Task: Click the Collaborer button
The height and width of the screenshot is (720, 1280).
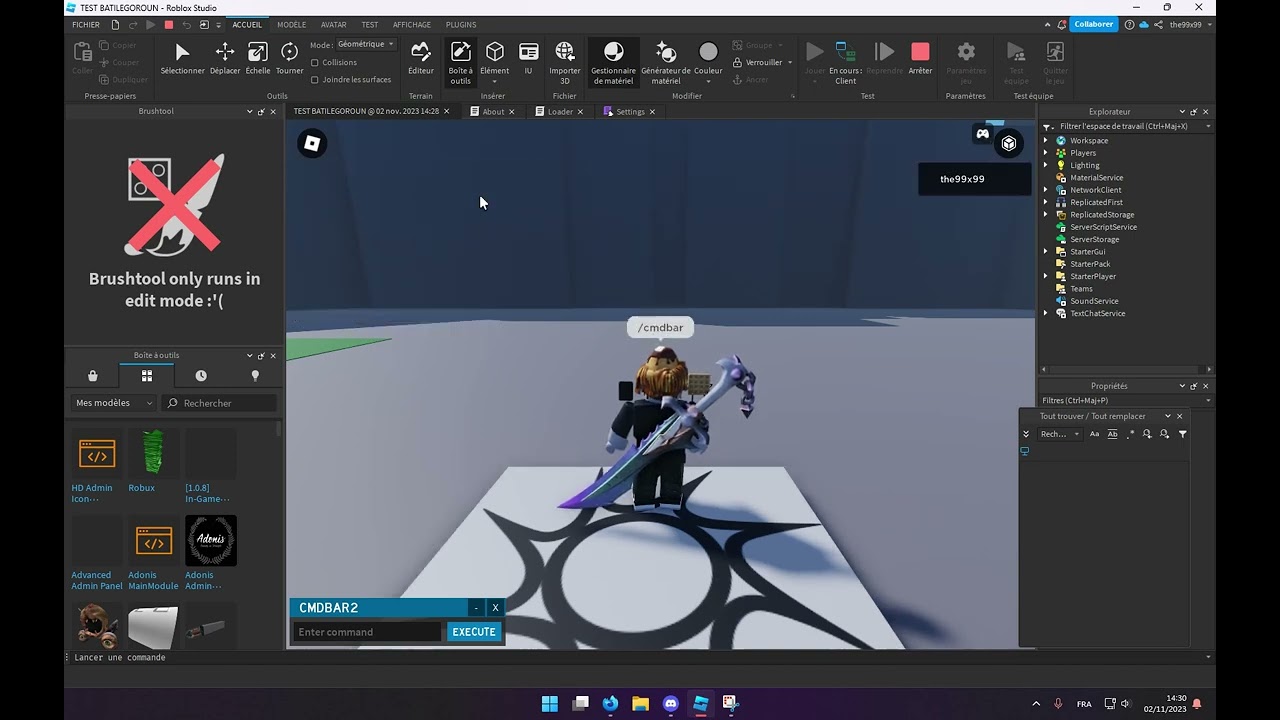Action: [1093, 25]
